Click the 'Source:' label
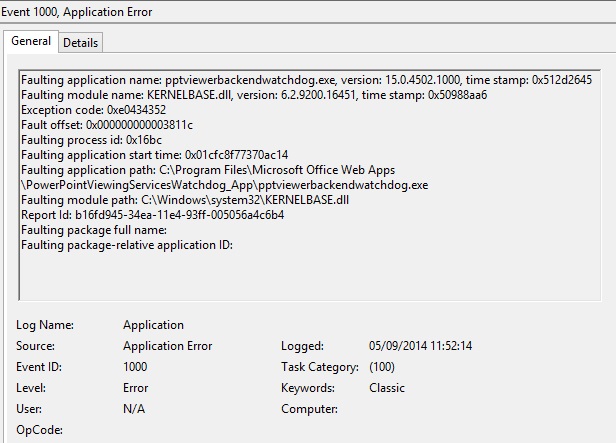Screen dimensions: 616x443 point(35,346)
